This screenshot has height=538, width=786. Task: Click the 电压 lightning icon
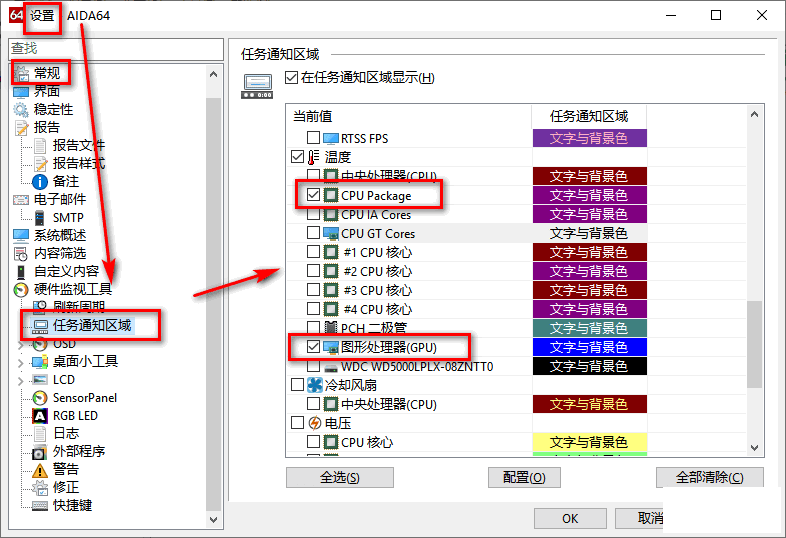point(314,423)
